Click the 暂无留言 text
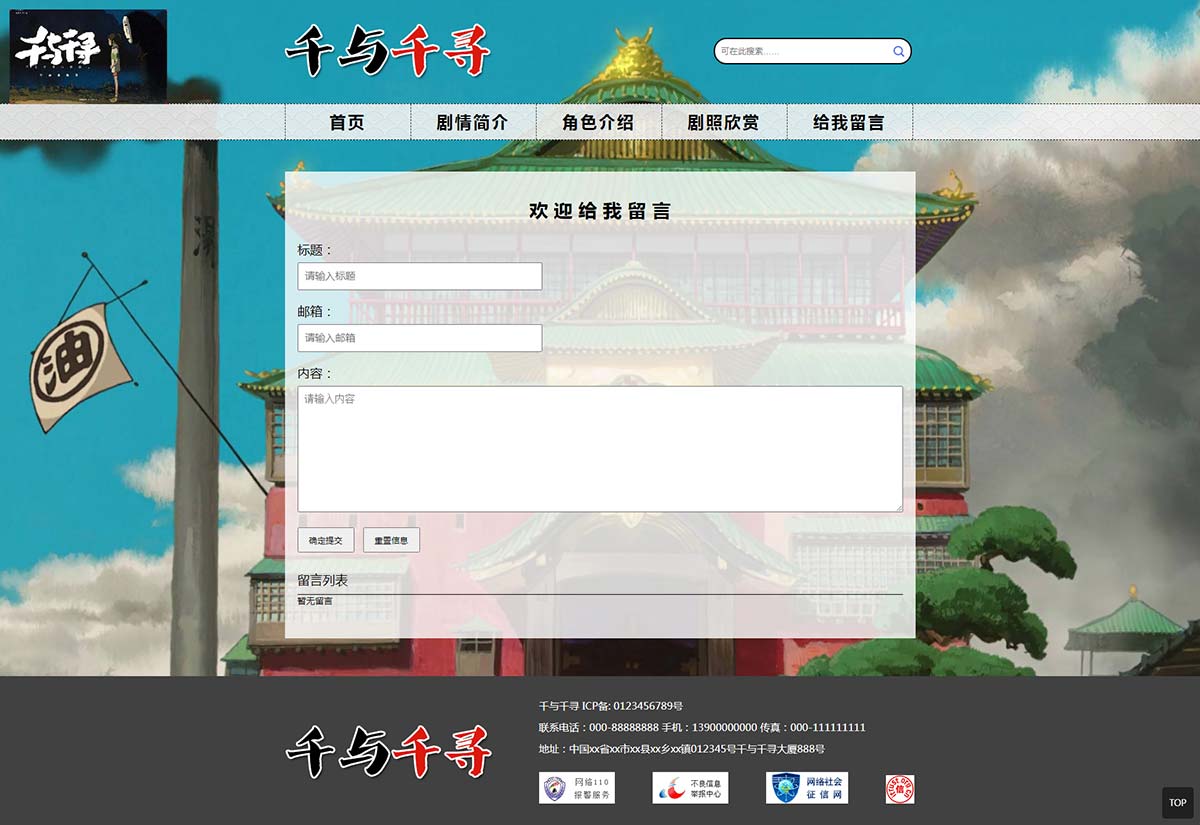 (315, 601)
